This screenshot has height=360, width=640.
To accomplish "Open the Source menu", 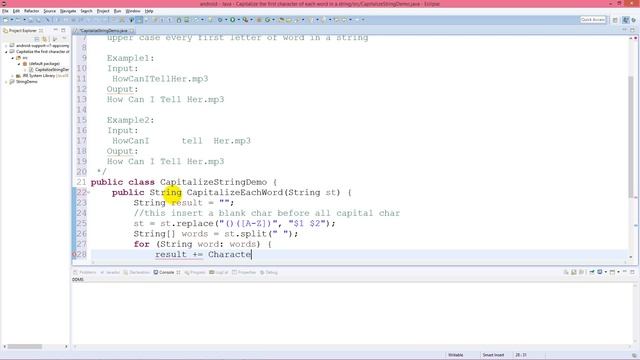I will (49, 11).
